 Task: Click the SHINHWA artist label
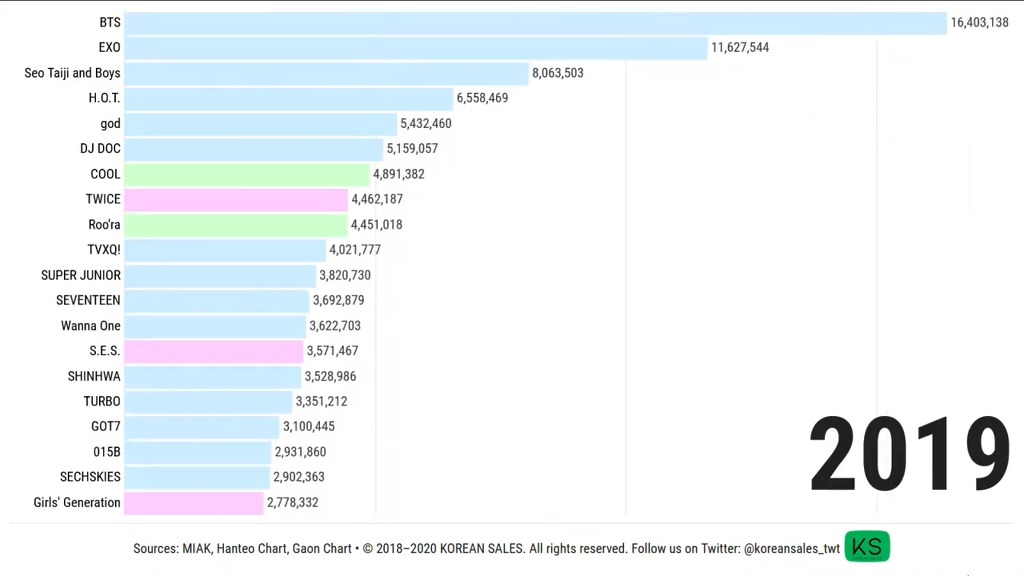tap(94, 376)
